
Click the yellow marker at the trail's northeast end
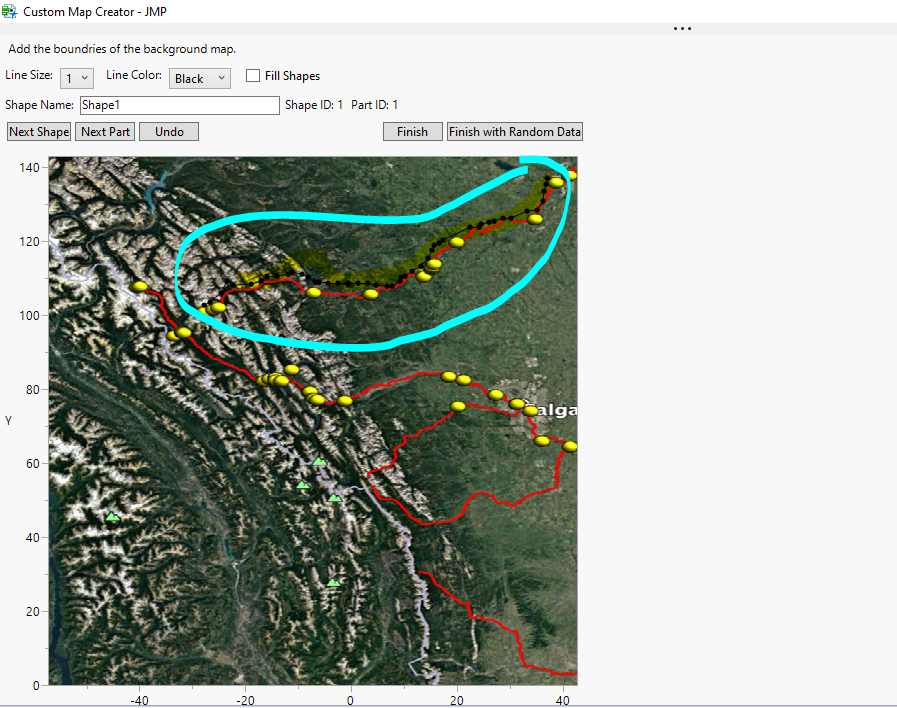point(556,181)
